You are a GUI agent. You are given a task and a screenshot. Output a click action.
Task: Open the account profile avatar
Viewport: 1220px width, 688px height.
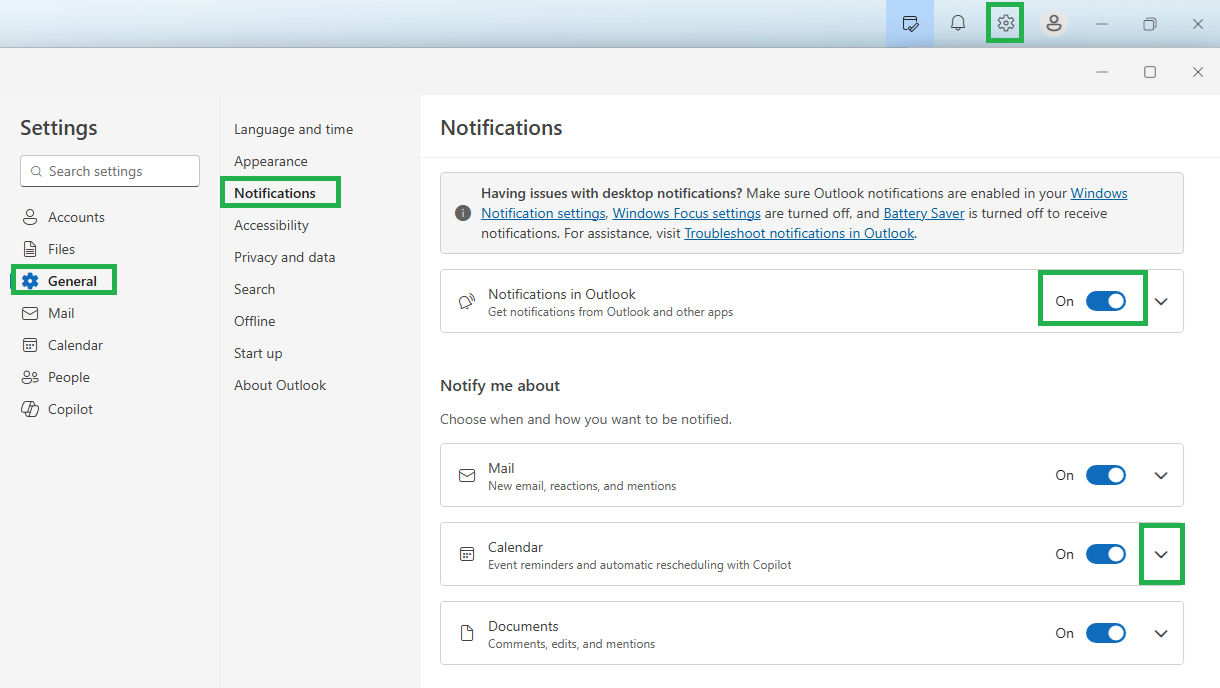1054,24
